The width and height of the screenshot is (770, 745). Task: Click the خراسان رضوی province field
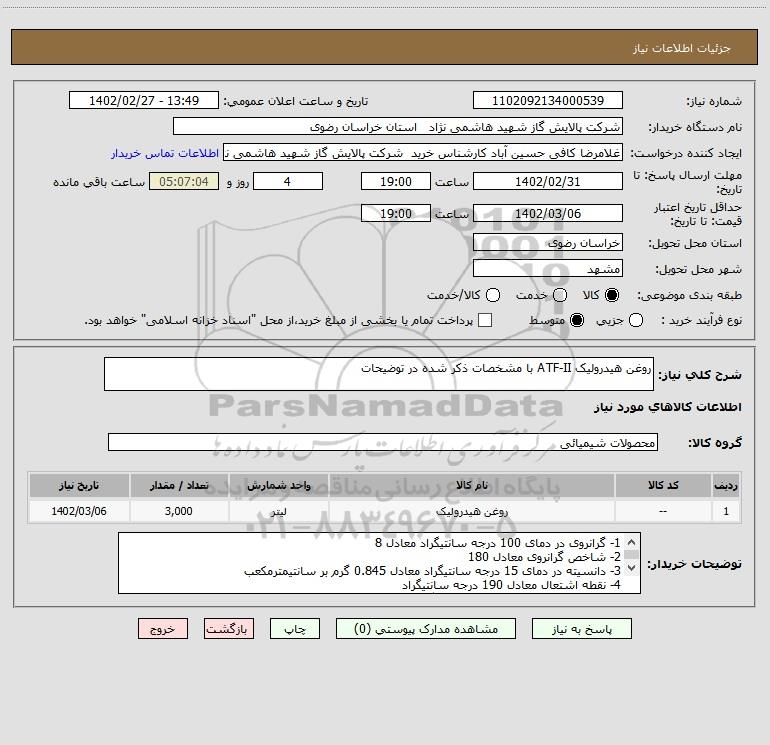[x=548, y=242]
